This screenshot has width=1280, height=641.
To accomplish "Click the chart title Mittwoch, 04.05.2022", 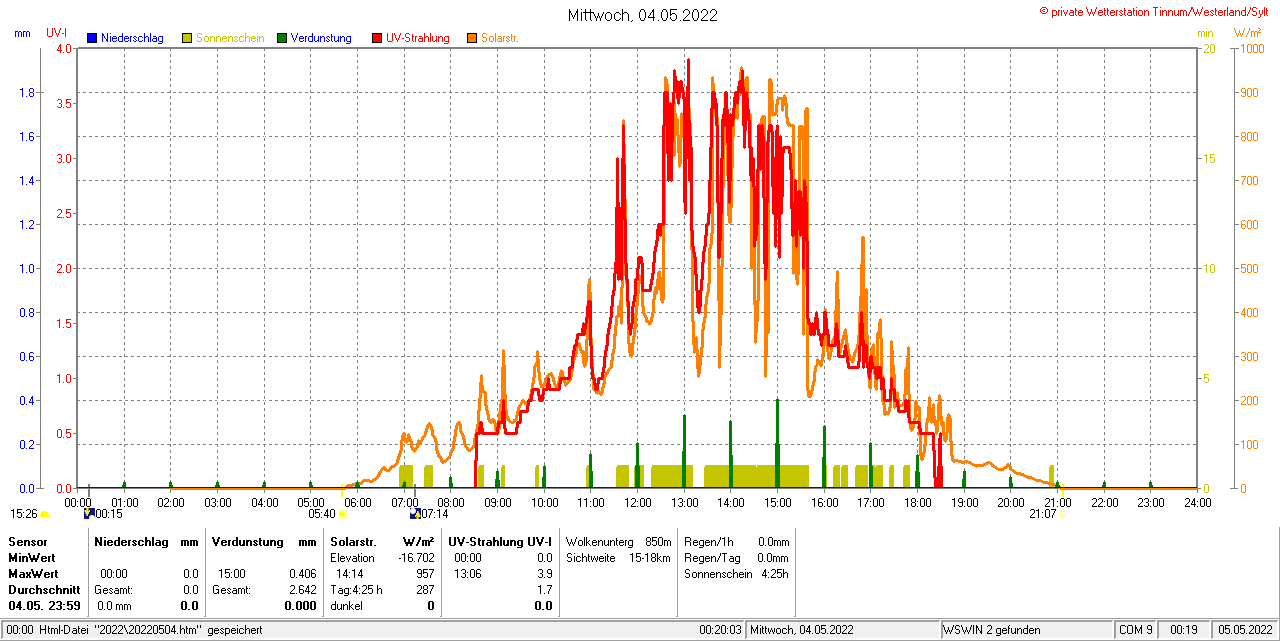I will pyautogui.click(x=643, y=15).
